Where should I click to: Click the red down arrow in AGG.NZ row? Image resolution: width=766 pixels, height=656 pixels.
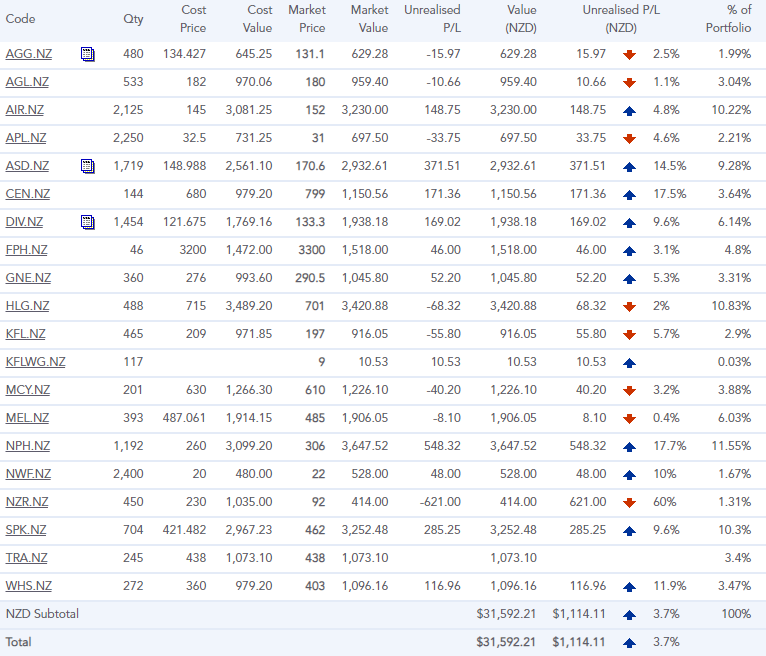tap(629, 54)
